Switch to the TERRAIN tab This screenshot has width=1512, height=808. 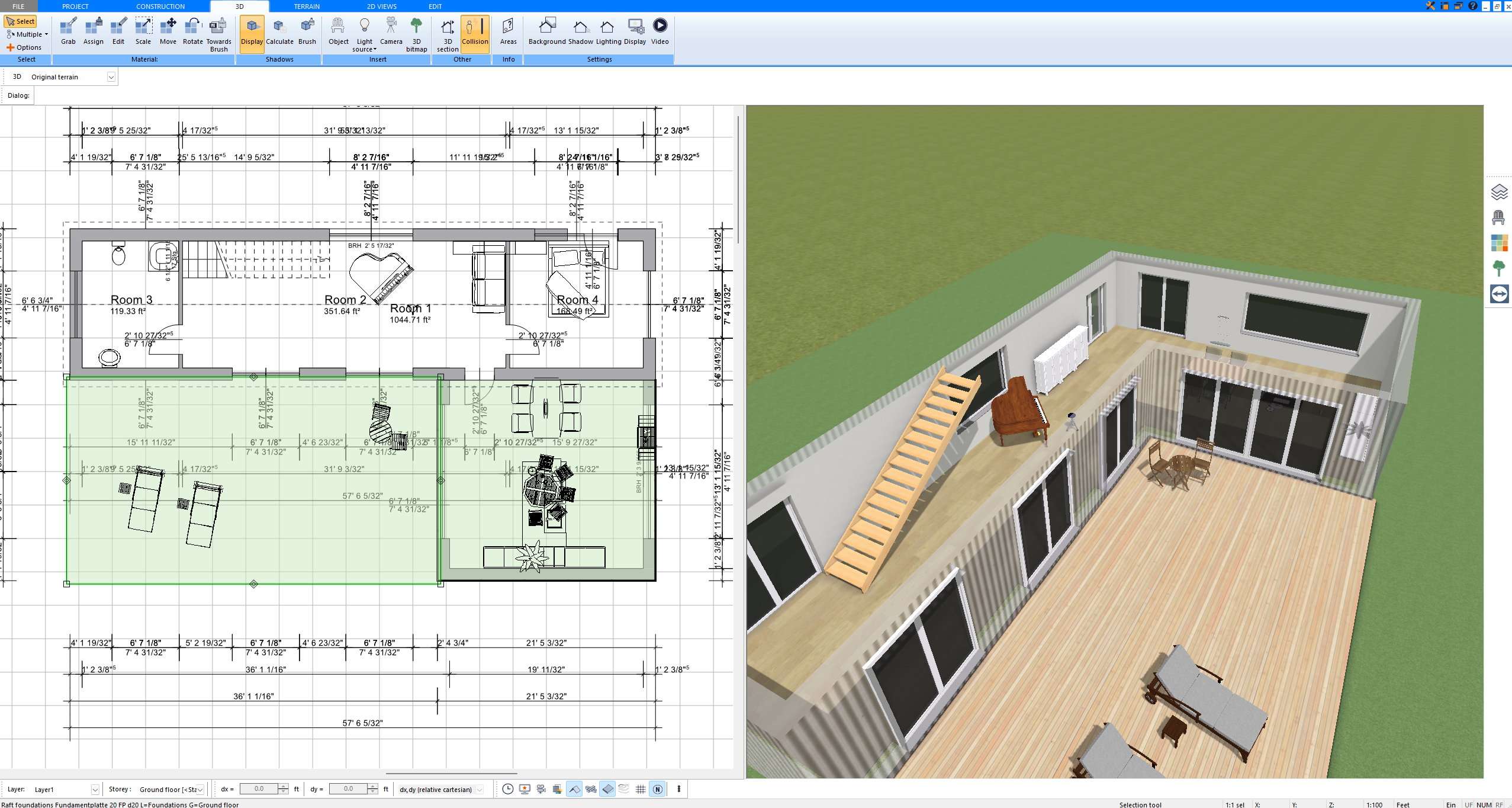click(307, 6)
